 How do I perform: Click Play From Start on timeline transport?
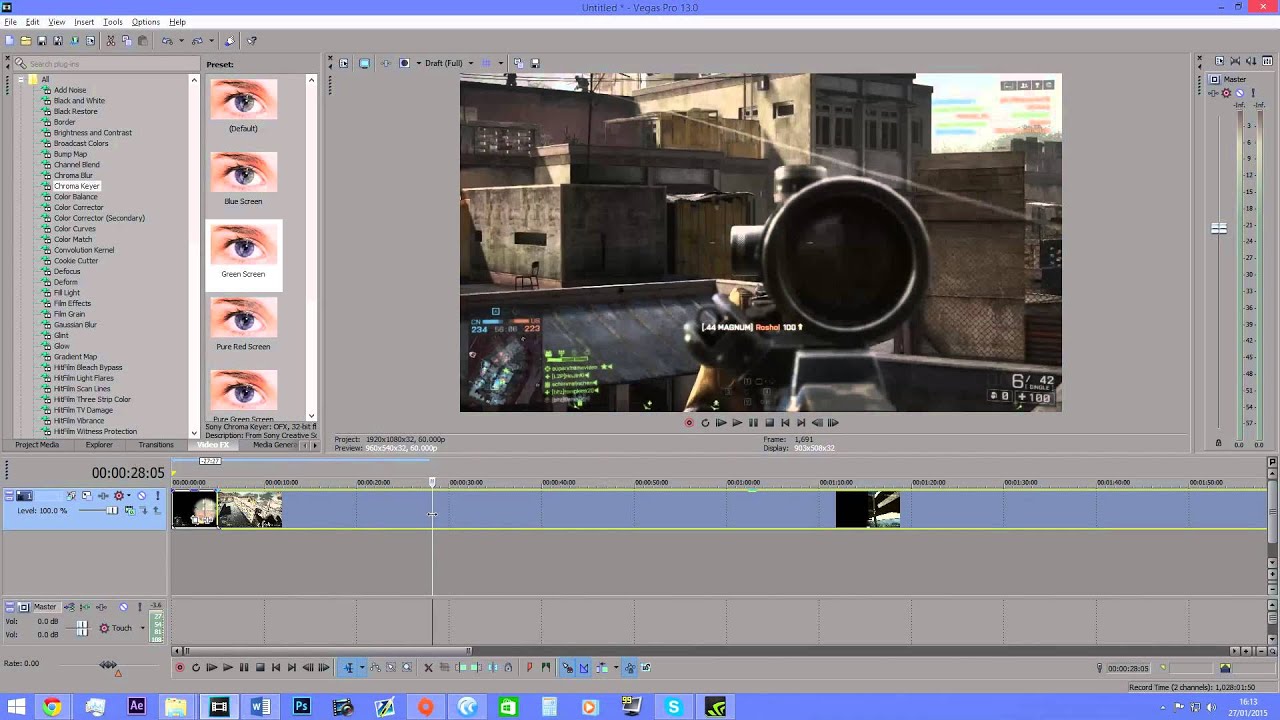[211, 667]
